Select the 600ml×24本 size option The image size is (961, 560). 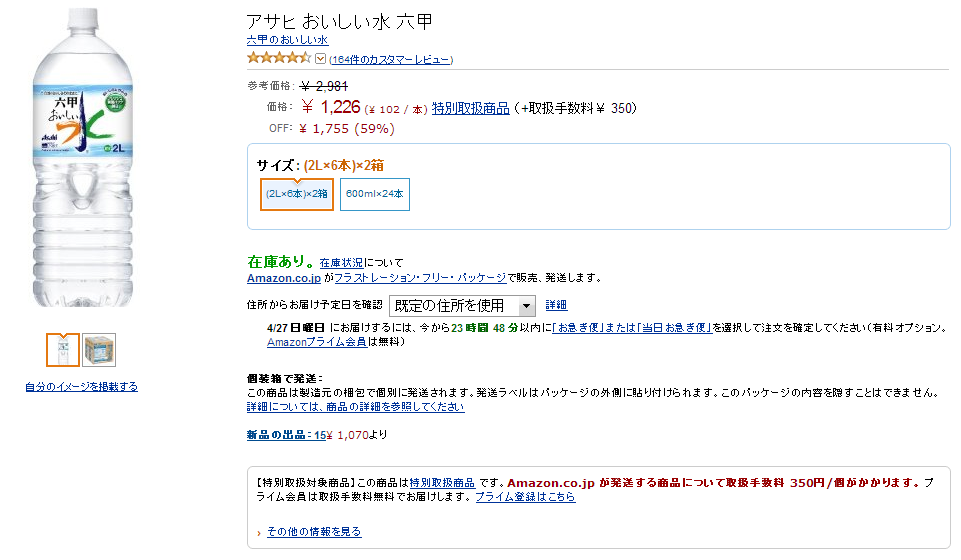coord(374,194)
